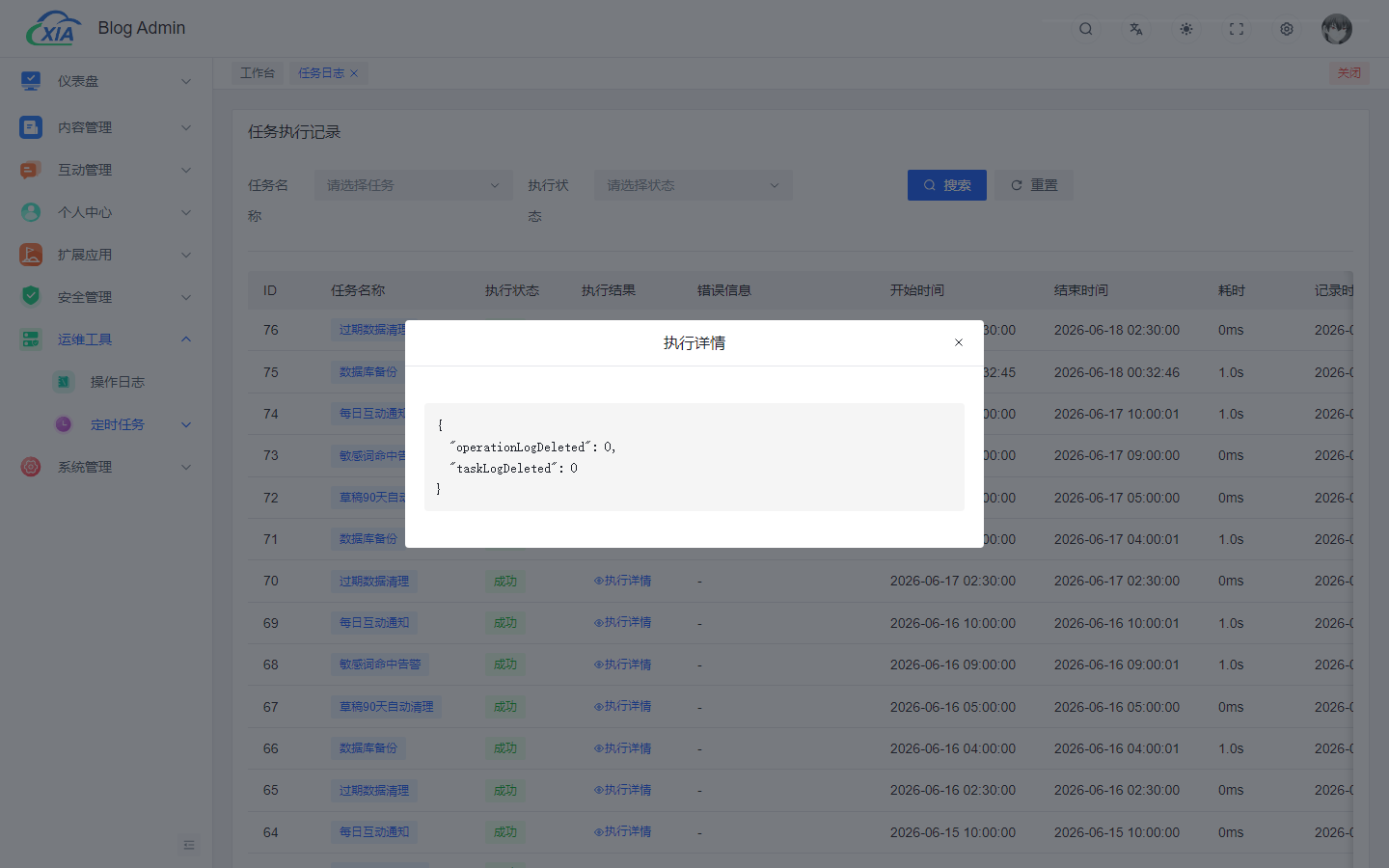Open 执行详情 link for row 67
The height and width of the screenshot is (868, 1389).
[622, 706]
